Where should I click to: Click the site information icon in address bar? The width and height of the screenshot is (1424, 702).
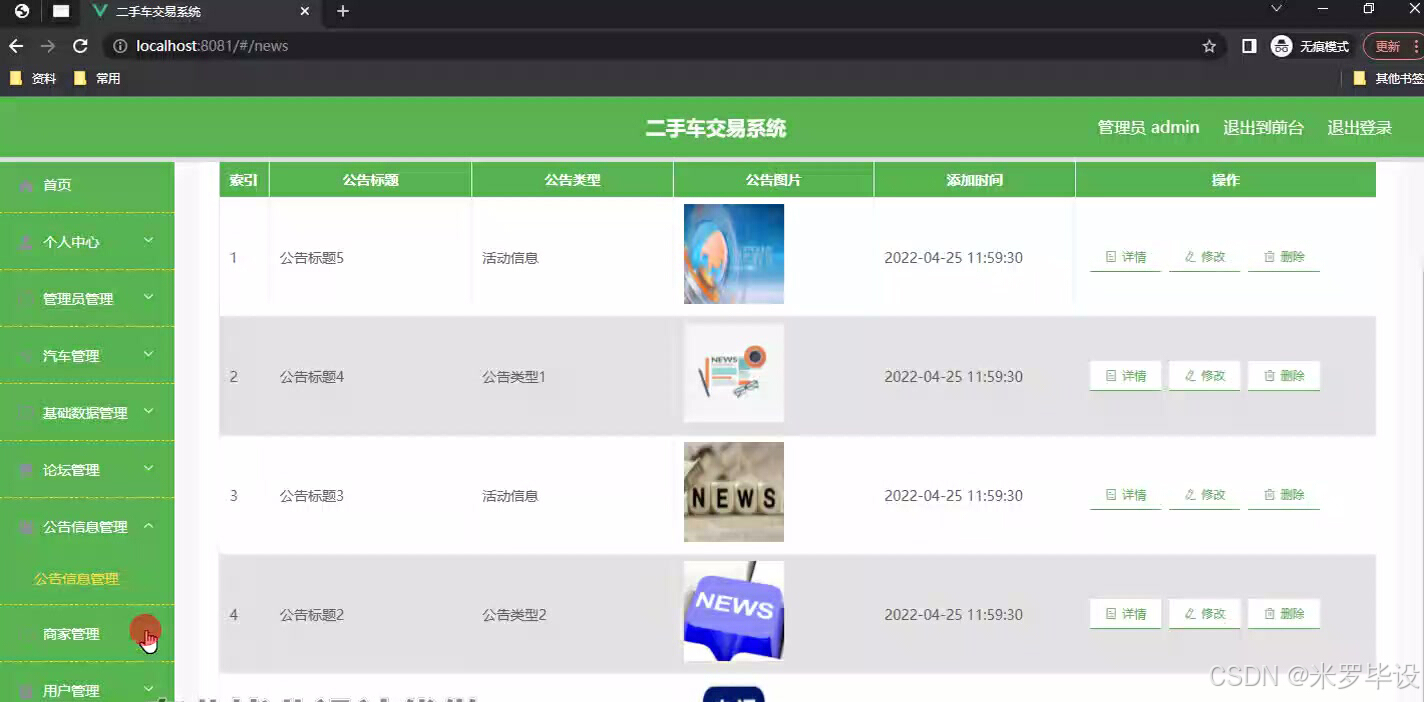[x=120, y=46]
